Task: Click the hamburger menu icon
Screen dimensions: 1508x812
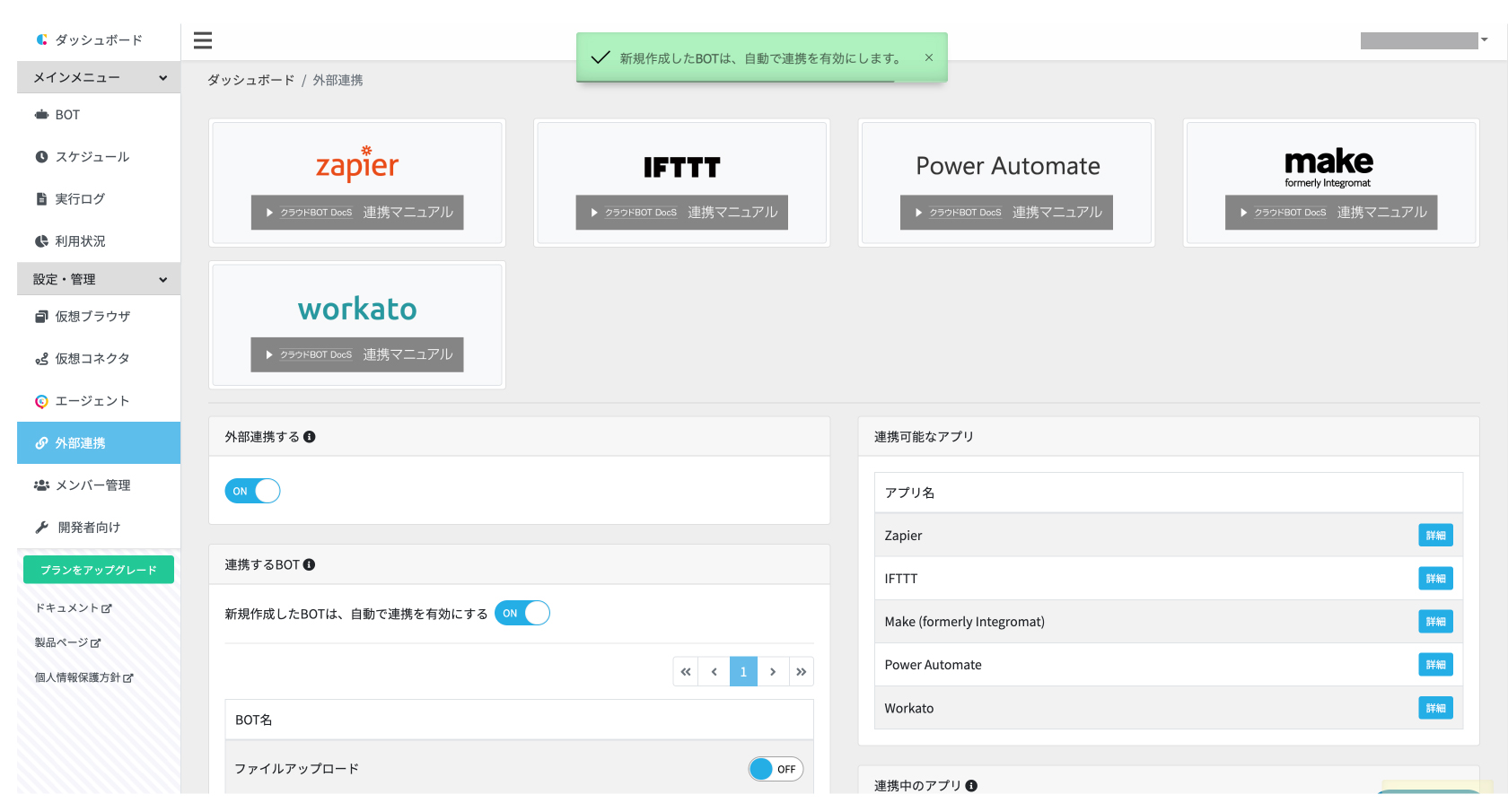Action: click(x=203, y=40)
